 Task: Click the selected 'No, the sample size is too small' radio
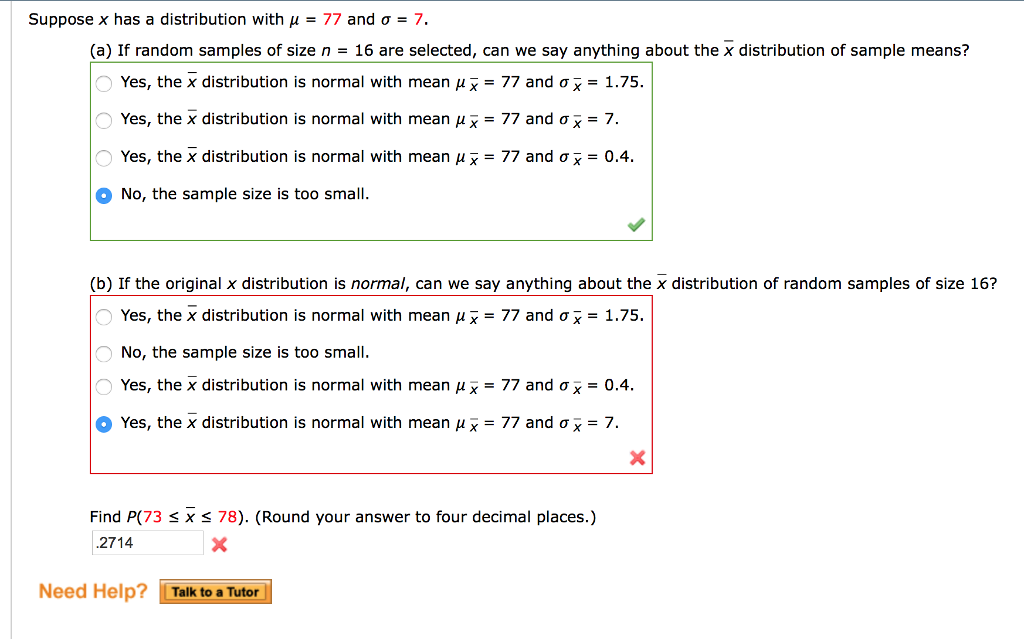pos(104,193)
